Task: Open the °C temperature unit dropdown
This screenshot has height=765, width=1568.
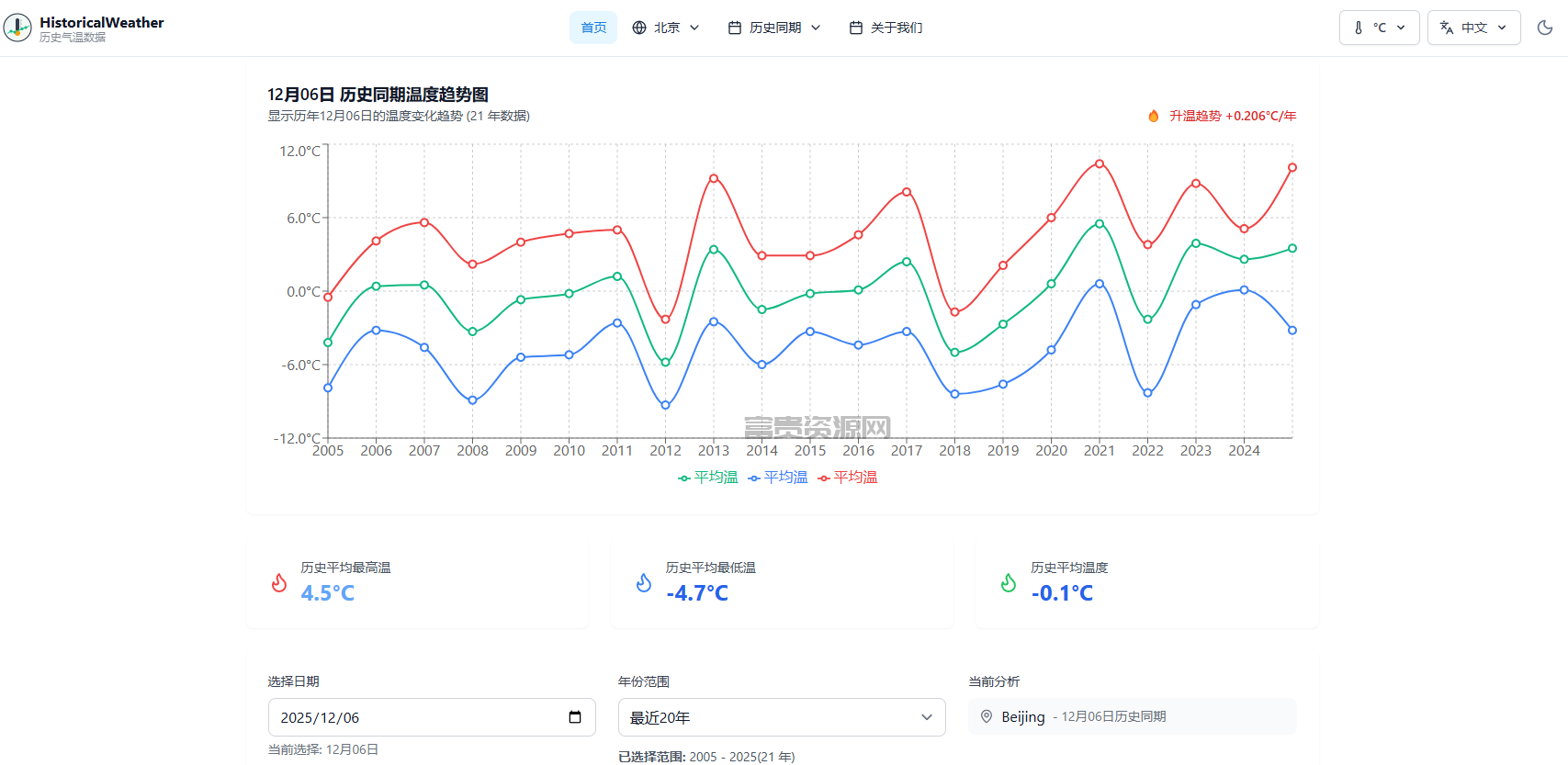Action: (1380, 28)
